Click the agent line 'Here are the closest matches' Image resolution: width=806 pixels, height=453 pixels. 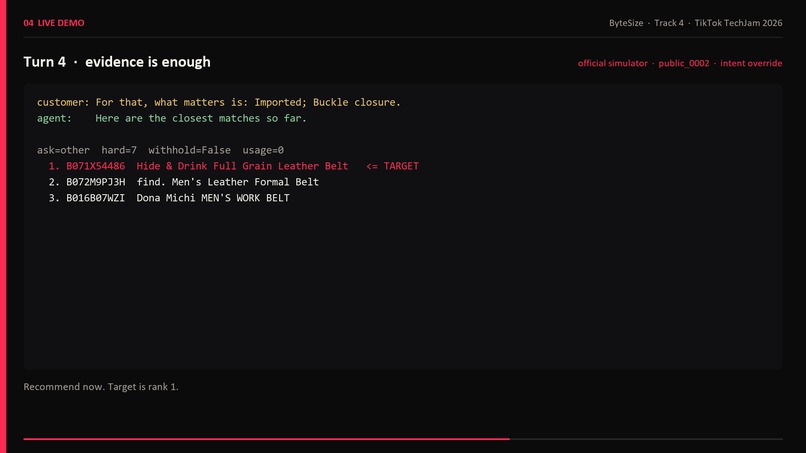tap(171, 118)
